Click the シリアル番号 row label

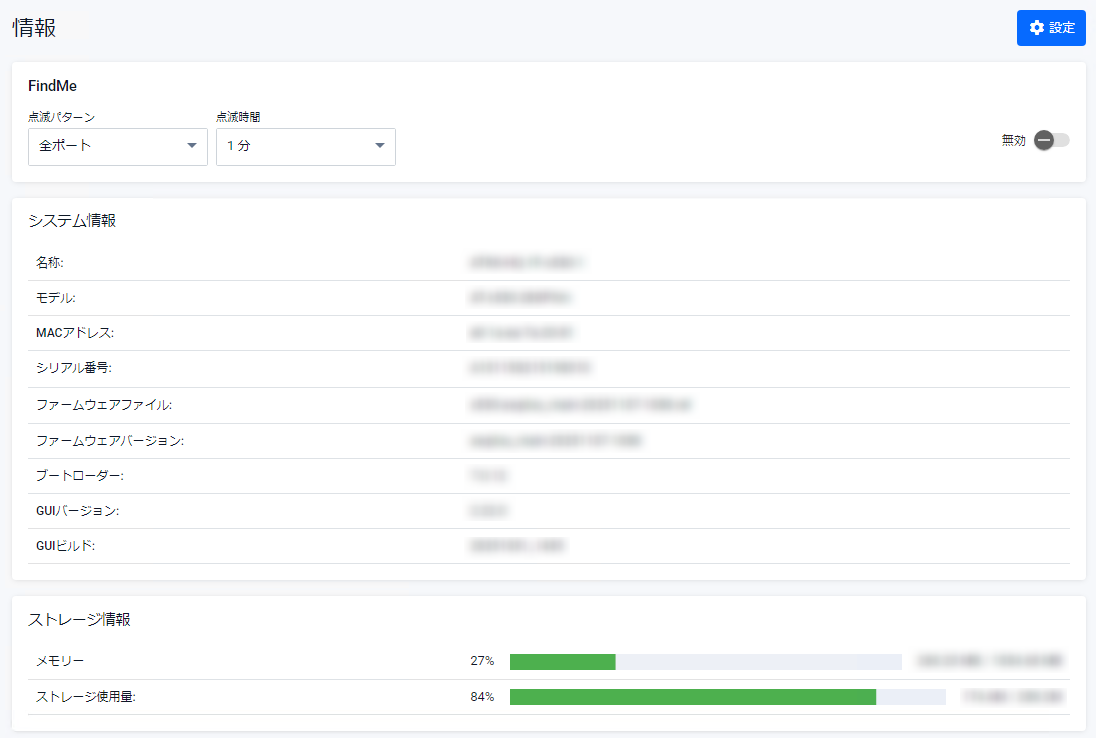coord(73,368)
